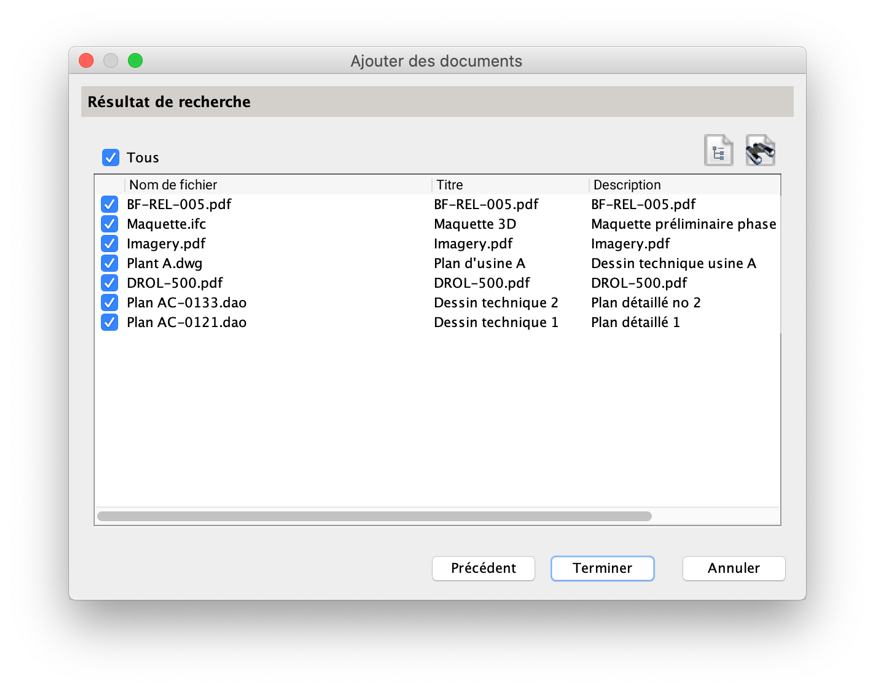Uncheck the BF-REL-005.pdf checkbox

tap(109, 204)
